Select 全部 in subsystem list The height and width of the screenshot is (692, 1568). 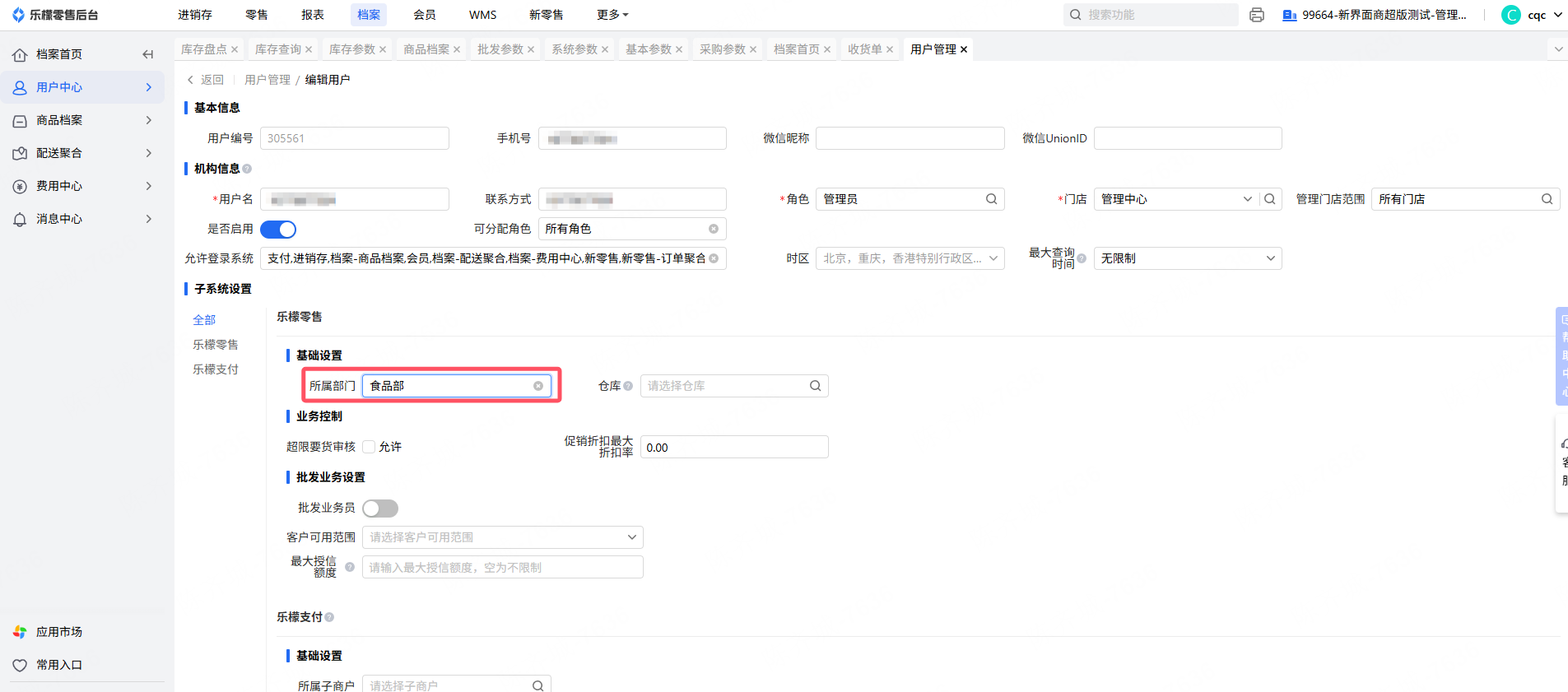204,320
